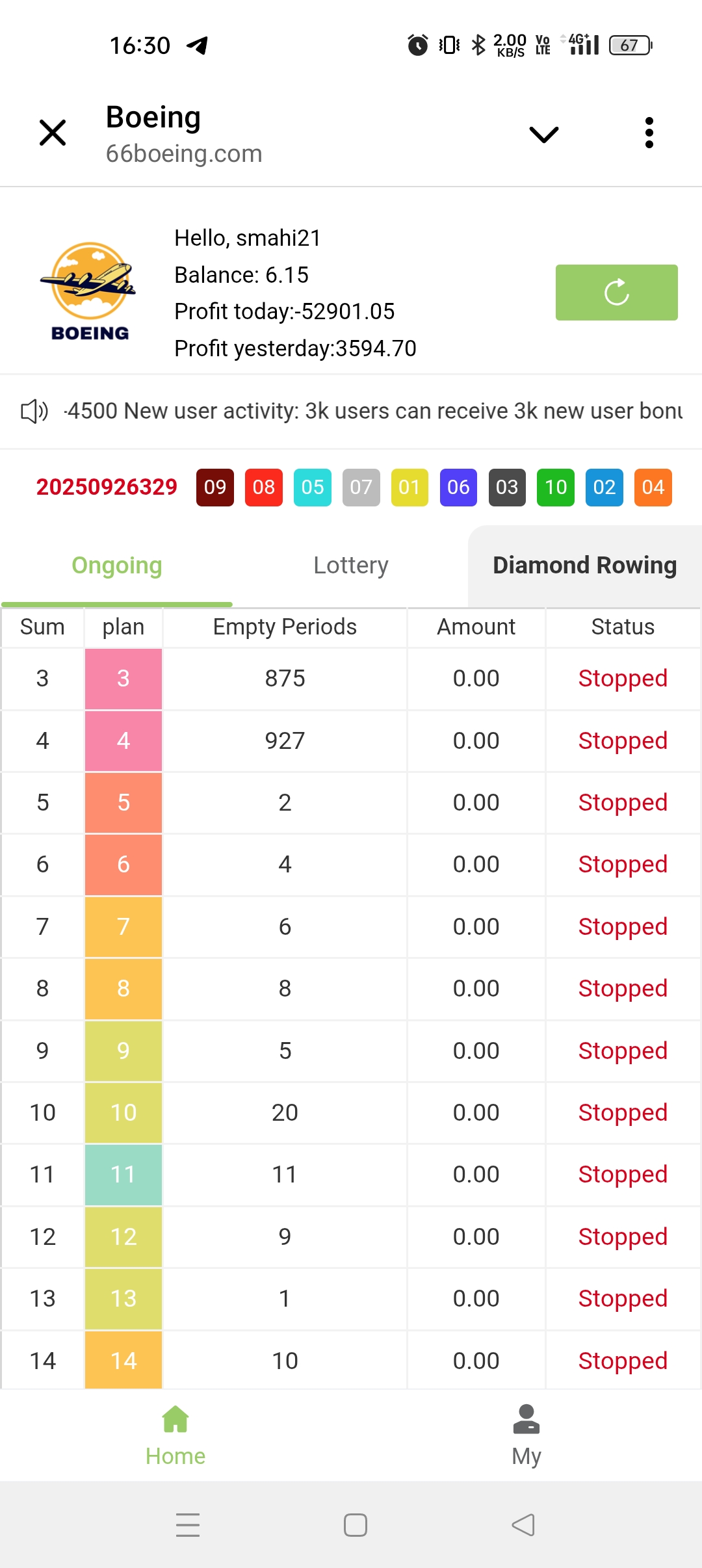Viewport: 702px width, 1568px height.
Task: Select the pink plan 3 cell
Action: [x=123, y=679]
